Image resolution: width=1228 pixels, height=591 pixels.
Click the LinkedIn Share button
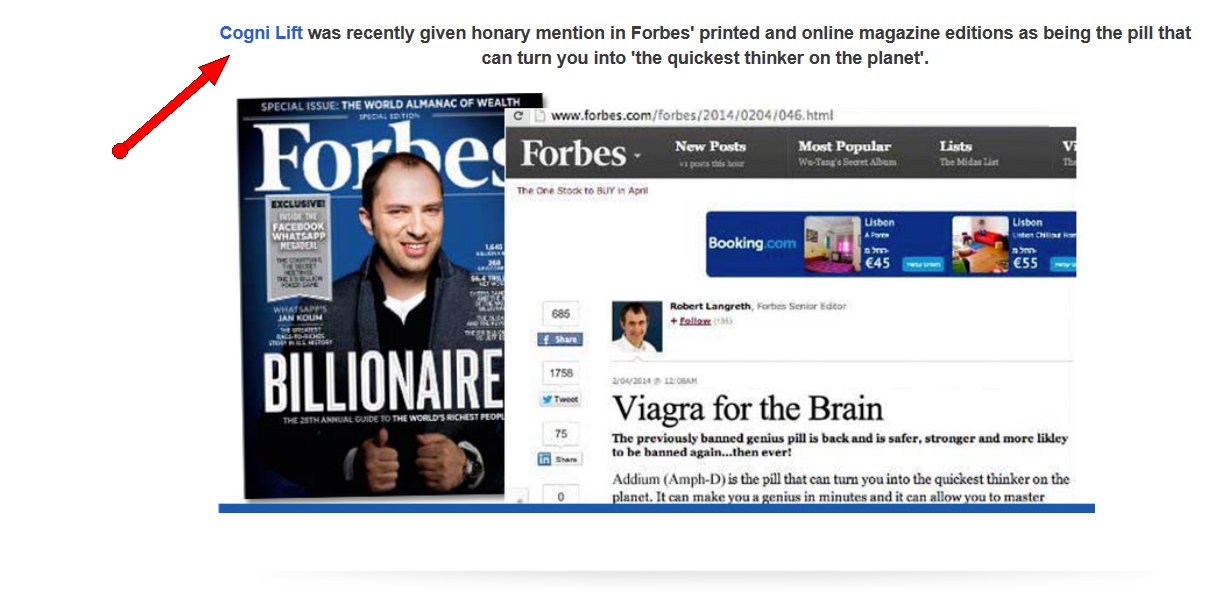559,459
